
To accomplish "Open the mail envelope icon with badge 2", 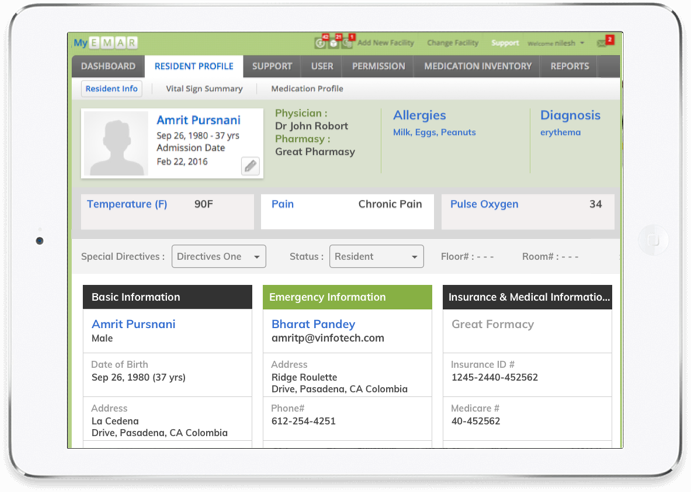I will click(x=602, y=43).
